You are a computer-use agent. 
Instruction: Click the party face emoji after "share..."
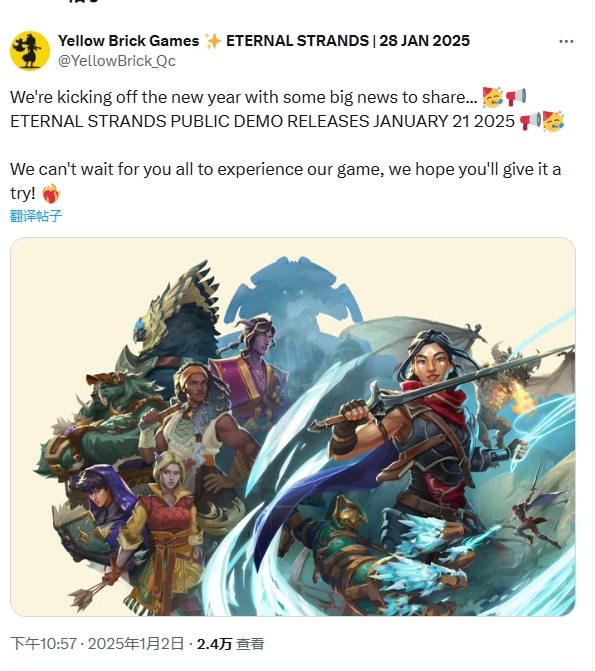click(x=493, y=97)
